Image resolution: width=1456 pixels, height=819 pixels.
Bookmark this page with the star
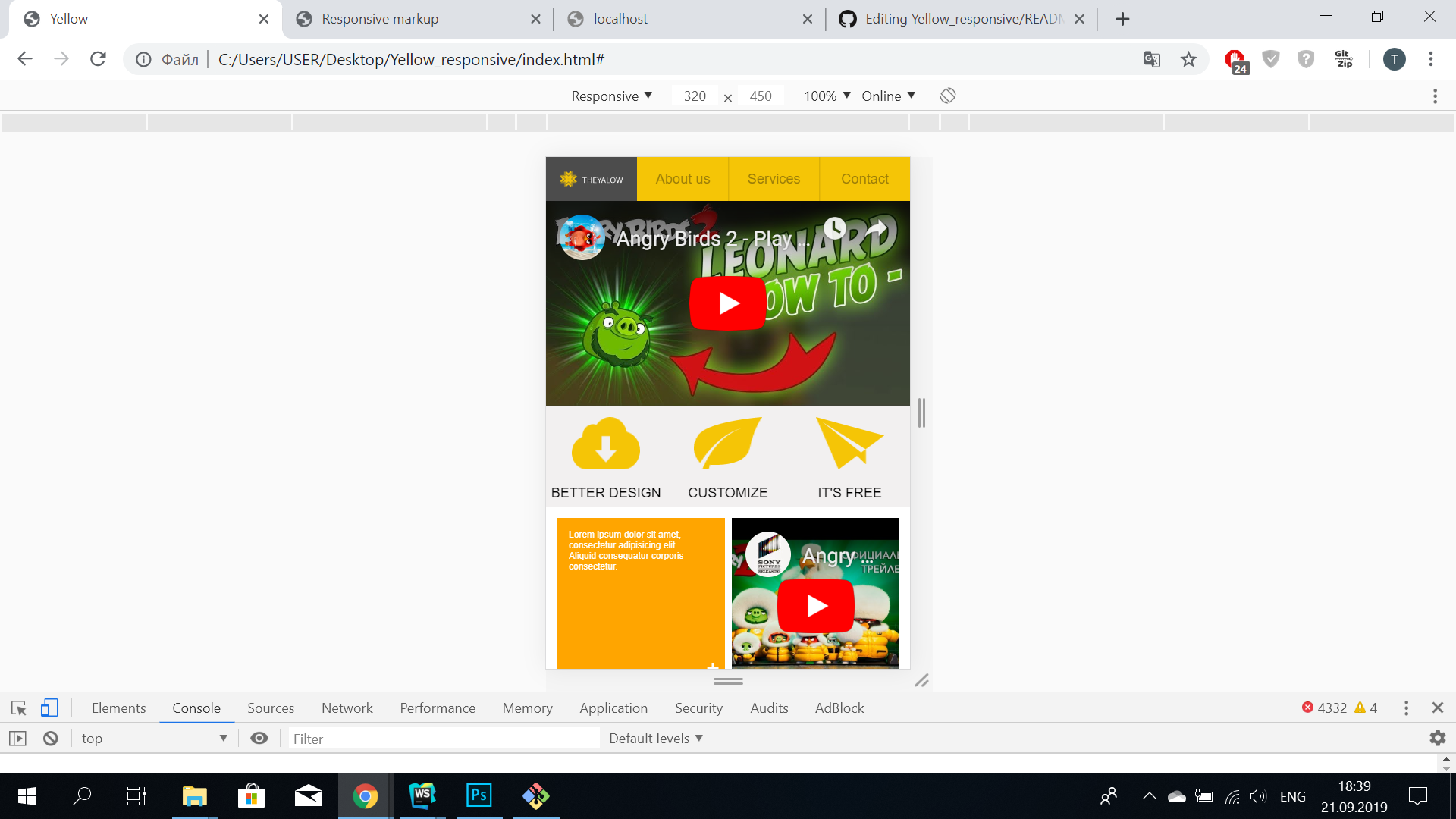pyautogui.click(x=1188, y=59)
